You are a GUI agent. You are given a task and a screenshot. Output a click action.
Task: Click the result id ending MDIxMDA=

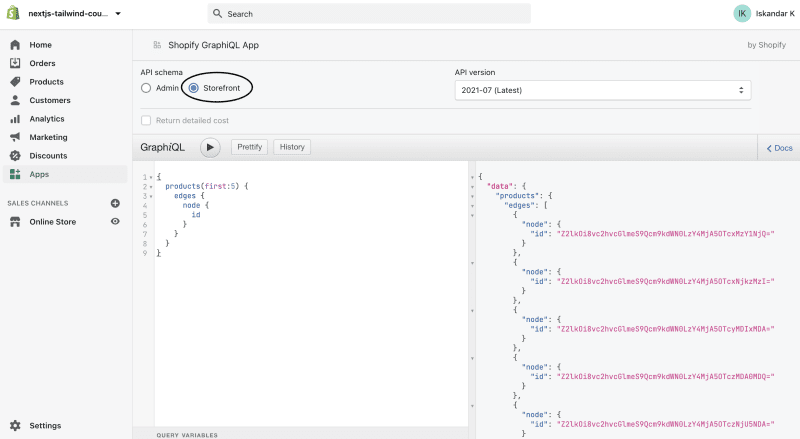(x=665, y=329)
